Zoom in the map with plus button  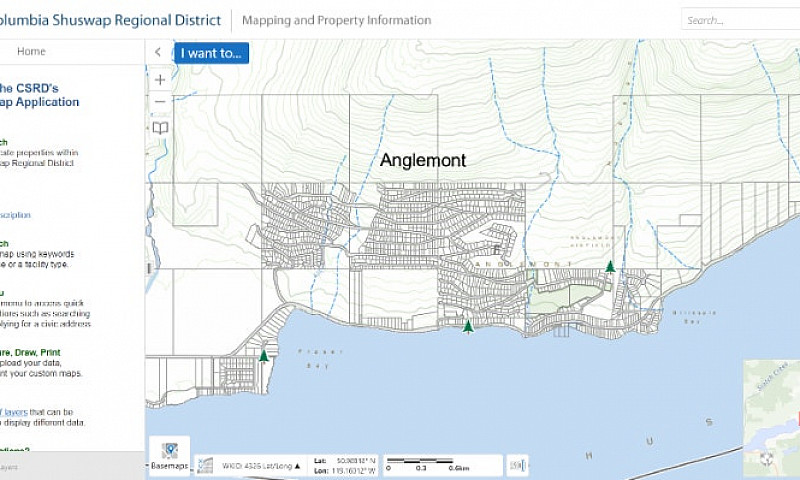[x=160, y=80]
